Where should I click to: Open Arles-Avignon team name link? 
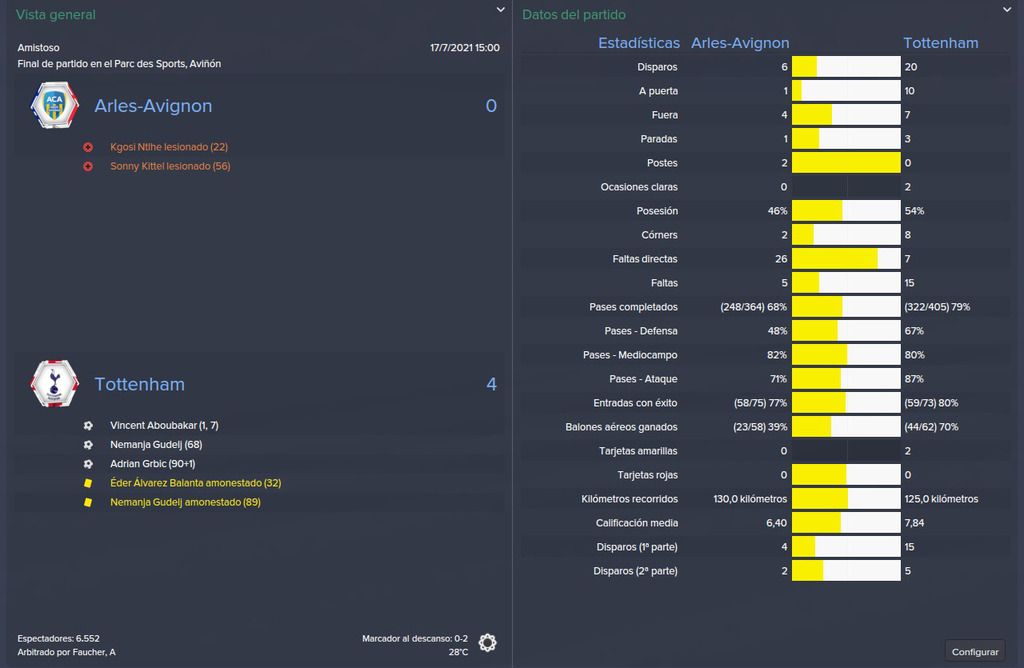click(153, 106)
